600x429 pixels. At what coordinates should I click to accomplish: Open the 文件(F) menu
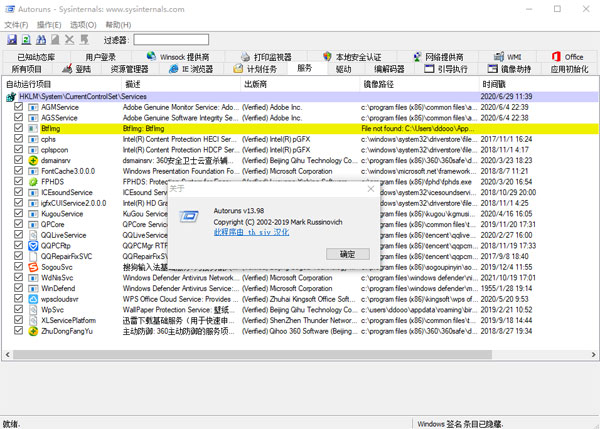point(16,25)
